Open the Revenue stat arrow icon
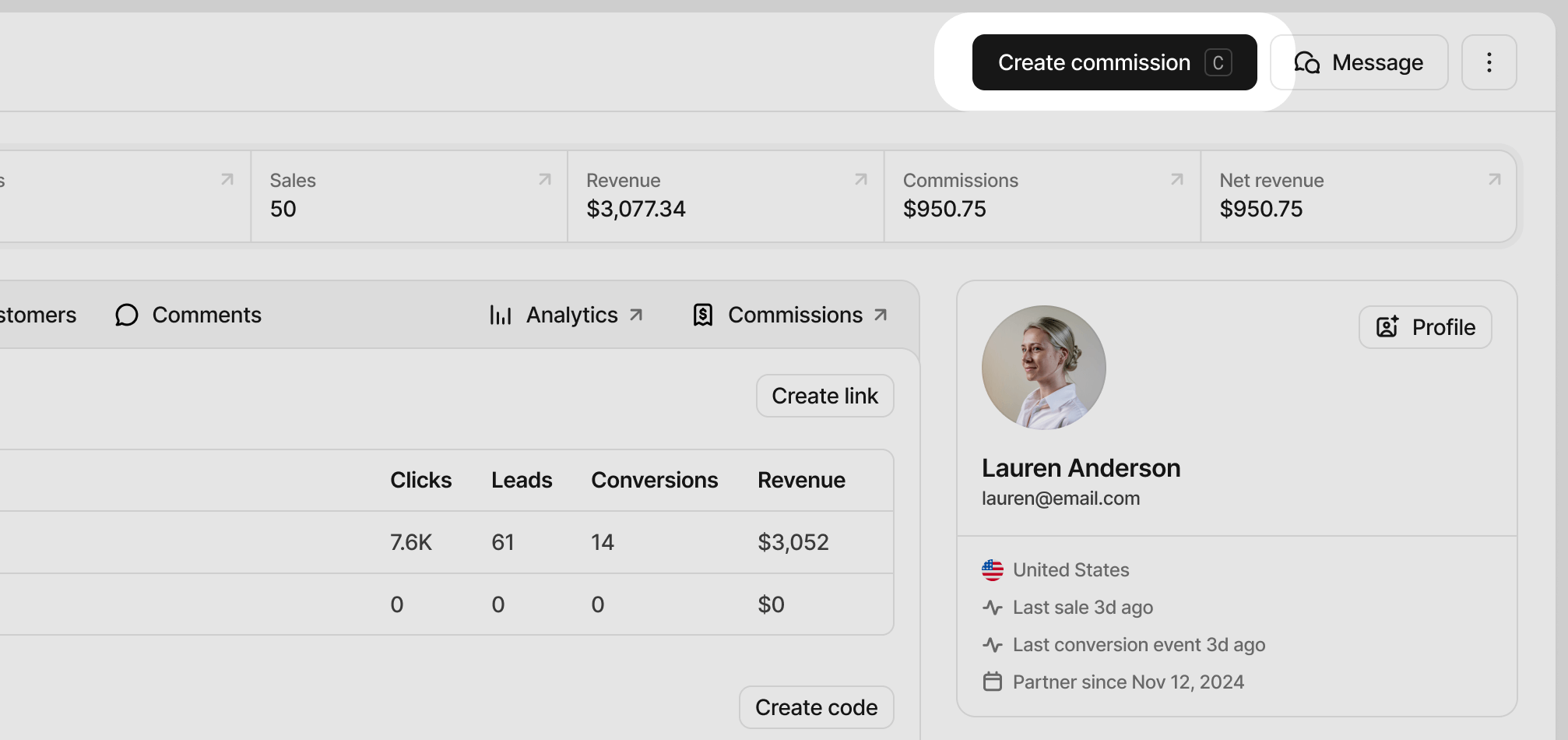 click(x=861, y=180)
